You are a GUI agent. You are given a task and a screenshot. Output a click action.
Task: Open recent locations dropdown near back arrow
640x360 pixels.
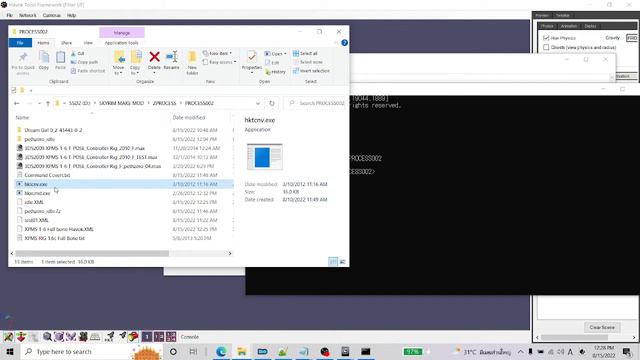click(x=39, y=103)
